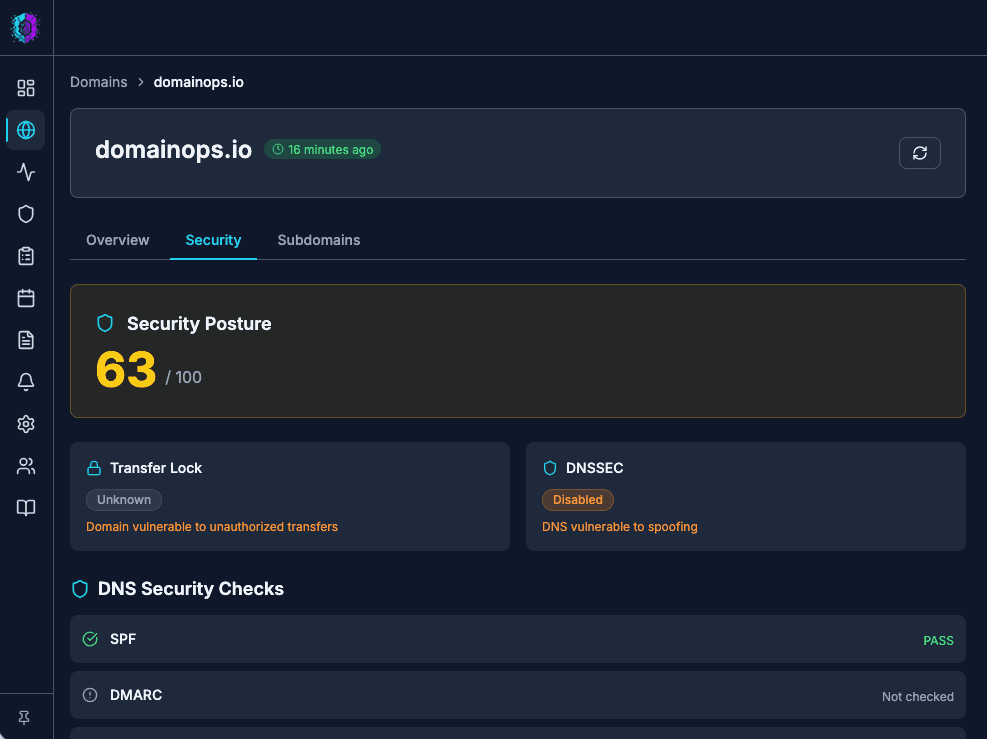Click the app logo in the top-left corner

[x=26, y=28]
